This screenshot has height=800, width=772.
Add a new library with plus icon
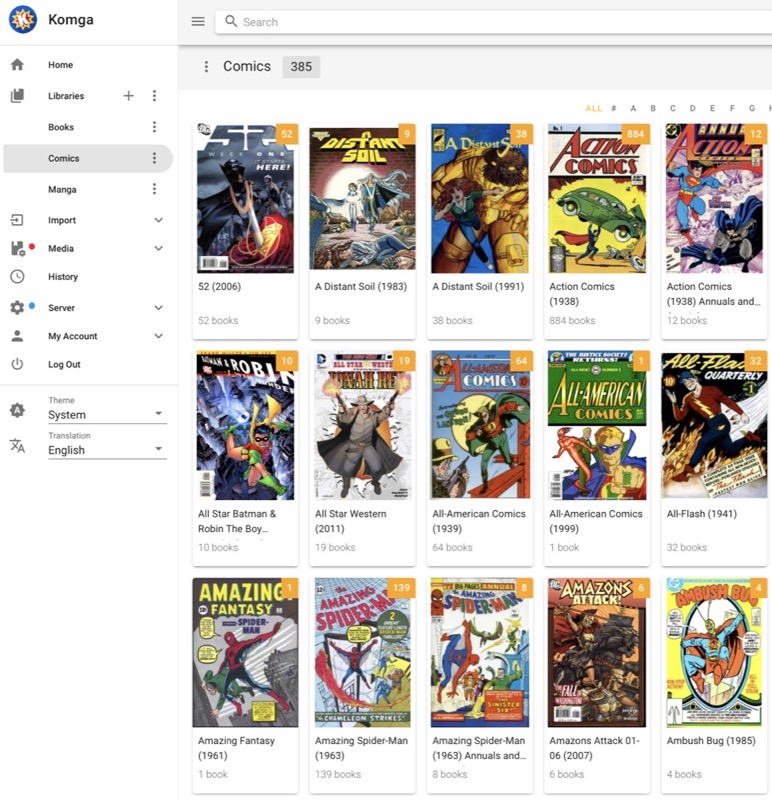click(x=128, y=96)
